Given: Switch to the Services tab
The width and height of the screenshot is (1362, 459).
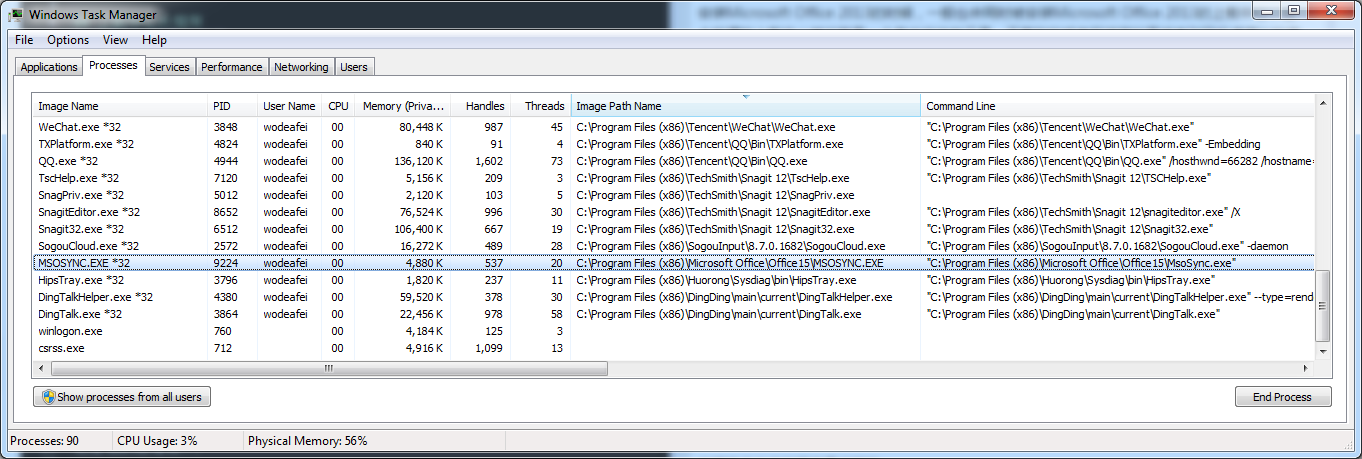Looking at the screenshot, I should pyautogui.click(x=169, y=67).
